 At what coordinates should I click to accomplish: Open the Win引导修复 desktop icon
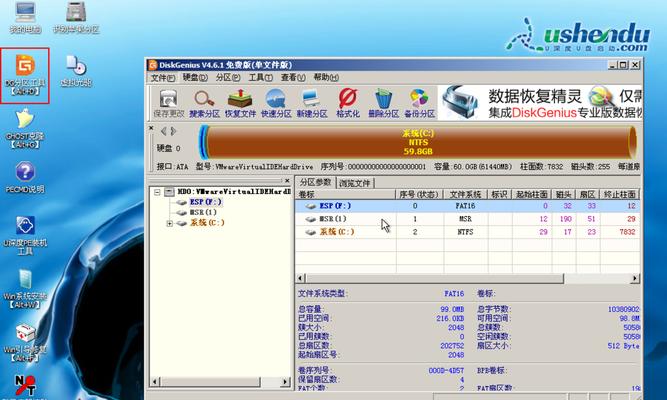(x=25, y=343)
